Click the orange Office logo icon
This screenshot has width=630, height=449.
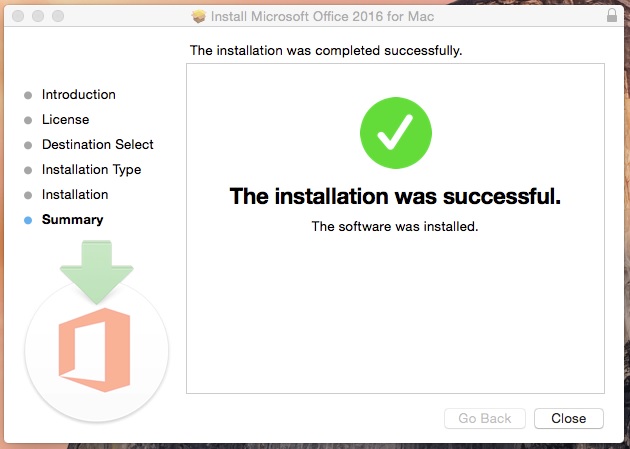tap(94, 350)
